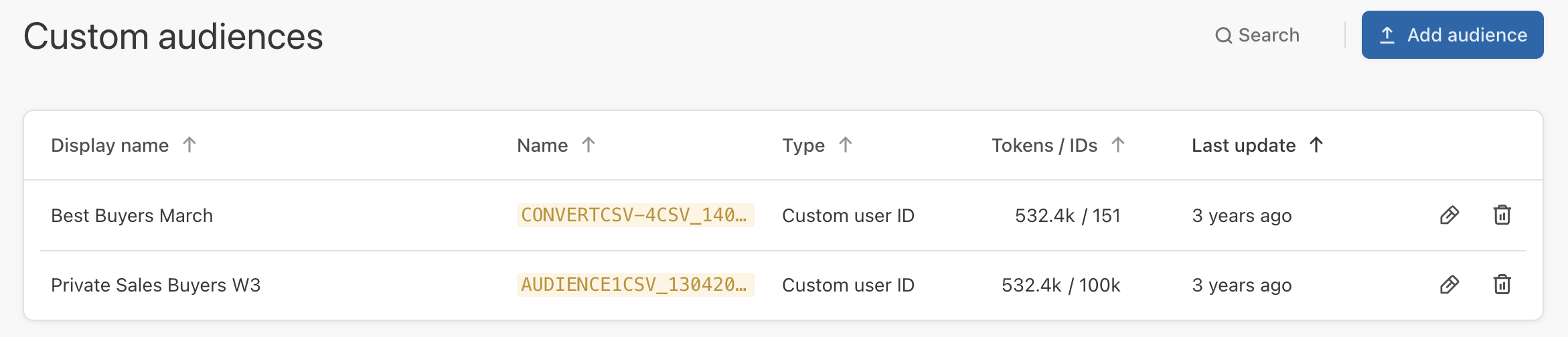This screenshot has width=1568, height=337.
Task: Reverse the Last update sort arrow
Action: click(x=1316, y=145)
